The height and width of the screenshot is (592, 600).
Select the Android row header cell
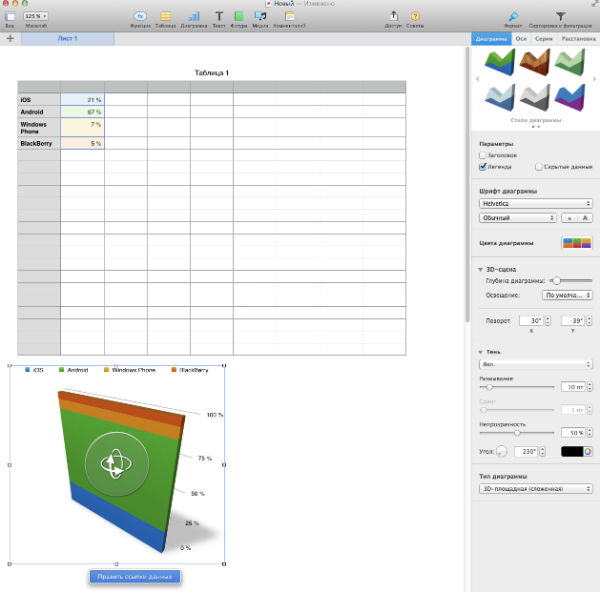(x=39, y=112)
